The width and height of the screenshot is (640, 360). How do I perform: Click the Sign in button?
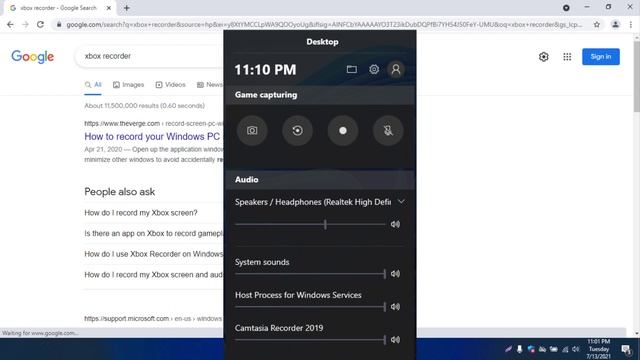click(x=601, y=57)
